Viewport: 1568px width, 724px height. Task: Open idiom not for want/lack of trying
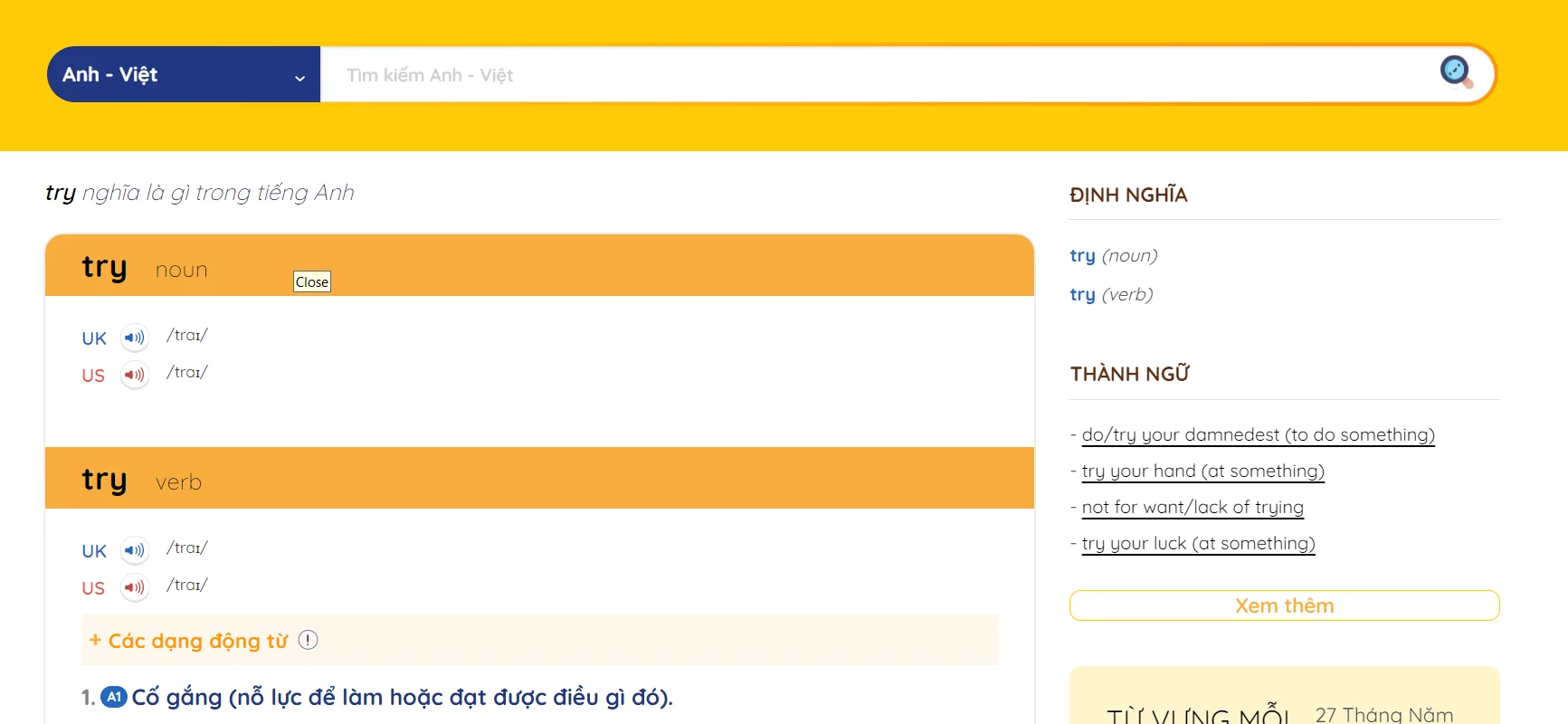coord(1193,507)
